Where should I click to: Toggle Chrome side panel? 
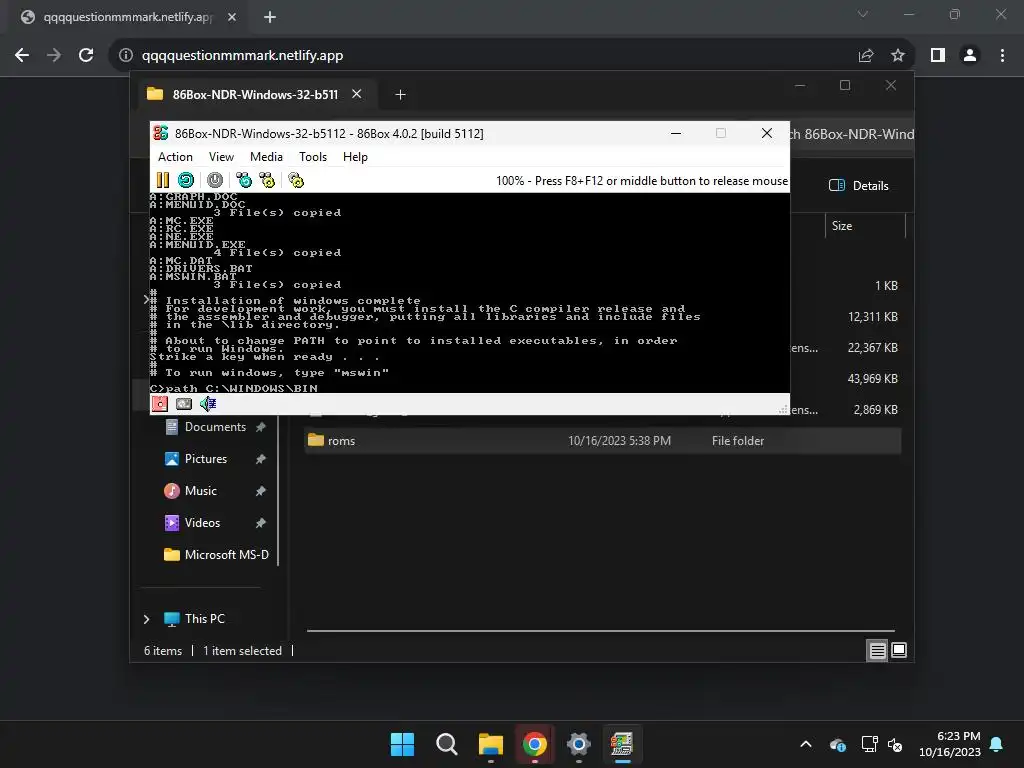(x=938, y=56)
